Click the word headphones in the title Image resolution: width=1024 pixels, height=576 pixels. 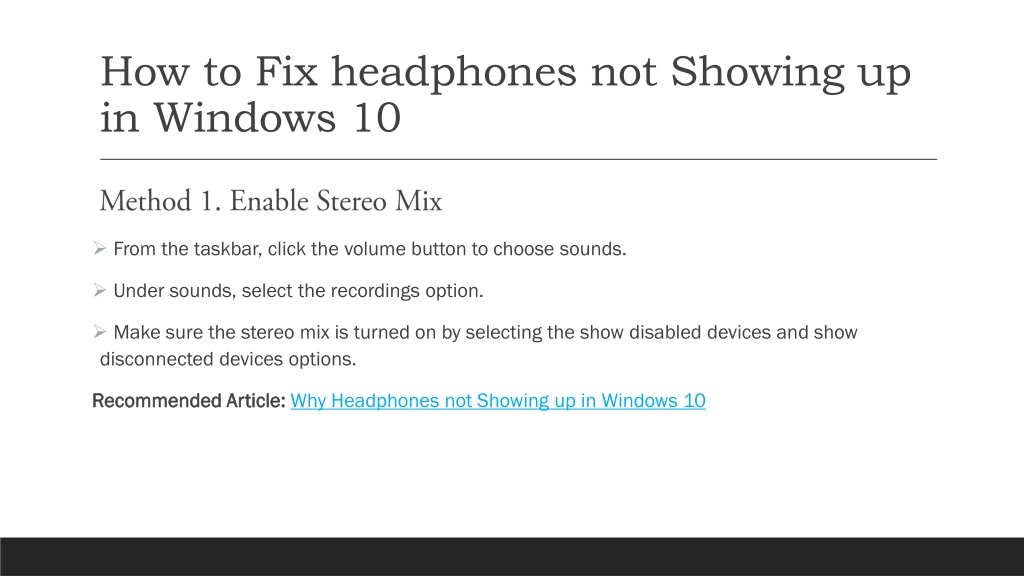click(x=454, y=72)
